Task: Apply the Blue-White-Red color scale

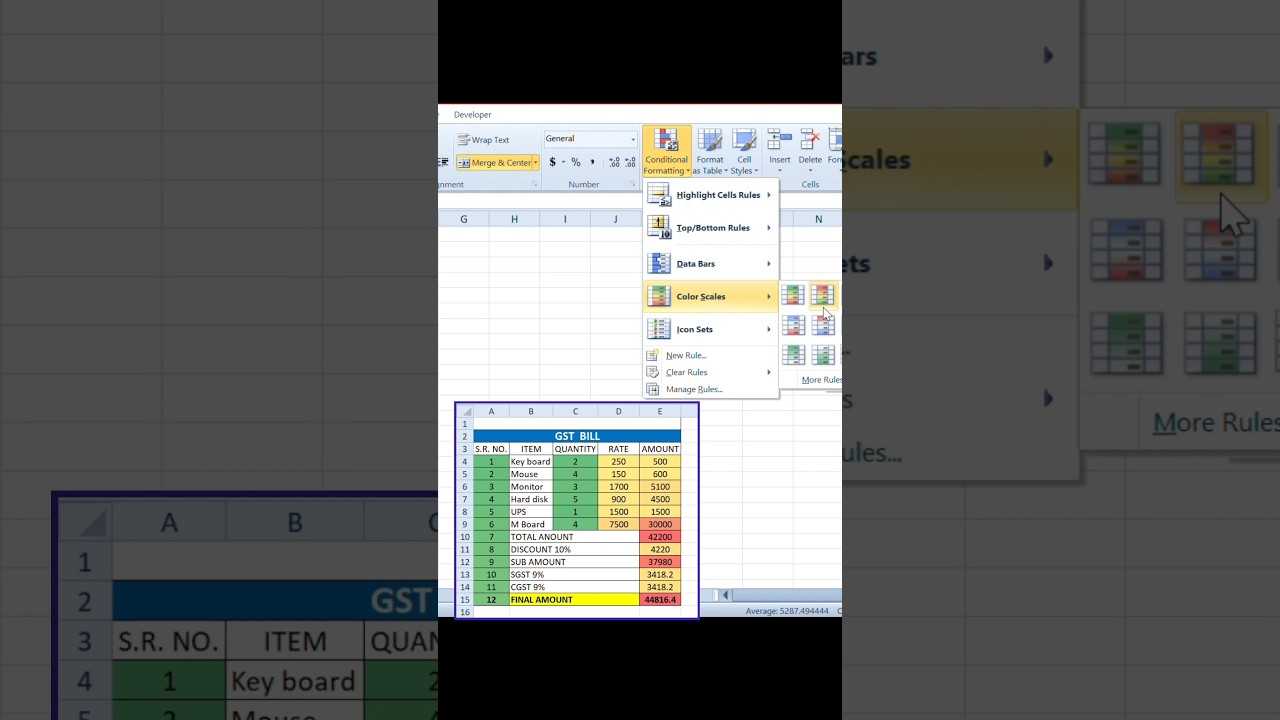Action: point(793,325)
